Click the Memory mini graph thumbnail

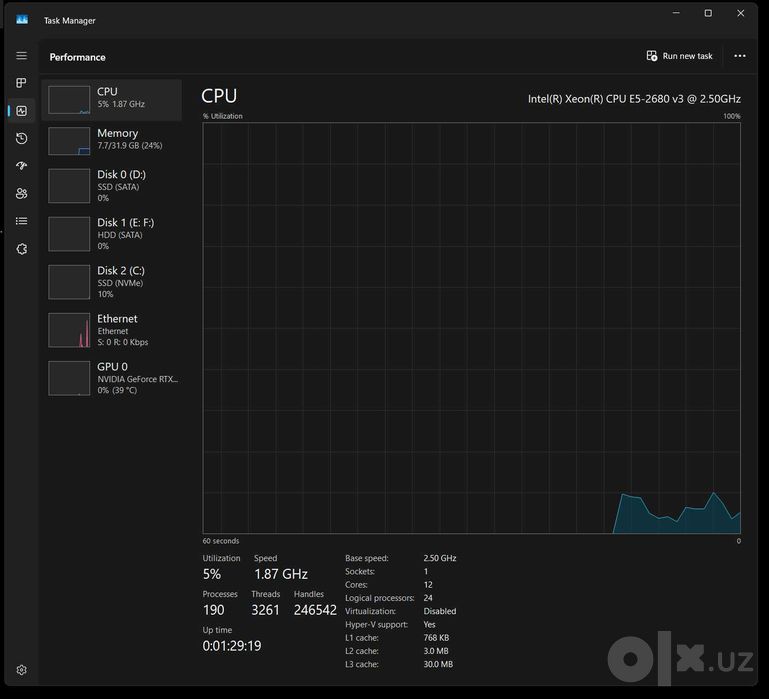69,141
